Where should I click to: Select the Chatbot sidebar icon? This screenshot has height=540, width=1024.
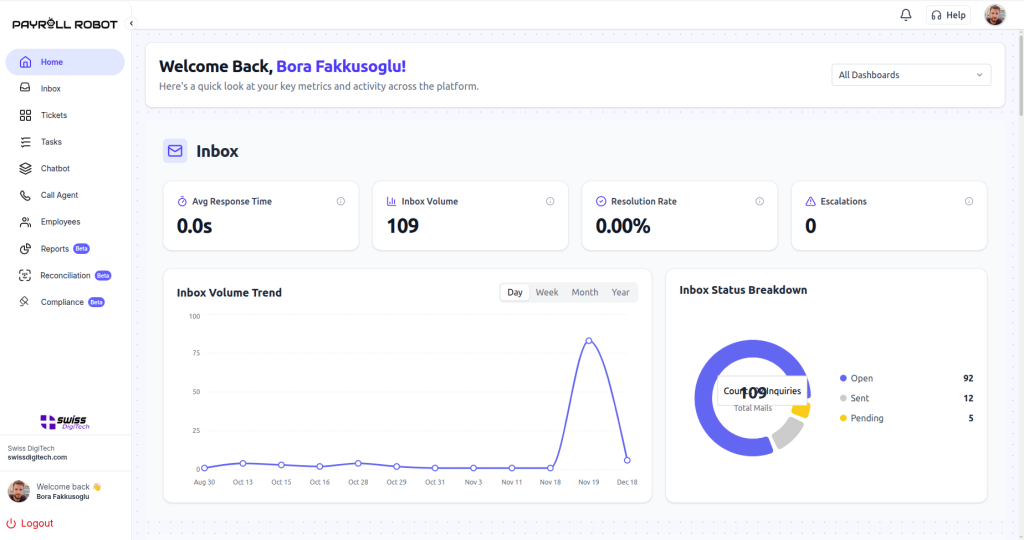point(26,169)
